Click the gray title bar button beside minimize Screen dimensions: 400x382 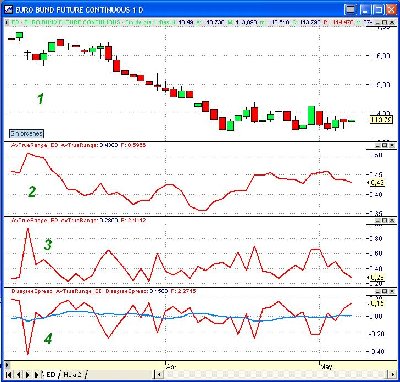350,10
